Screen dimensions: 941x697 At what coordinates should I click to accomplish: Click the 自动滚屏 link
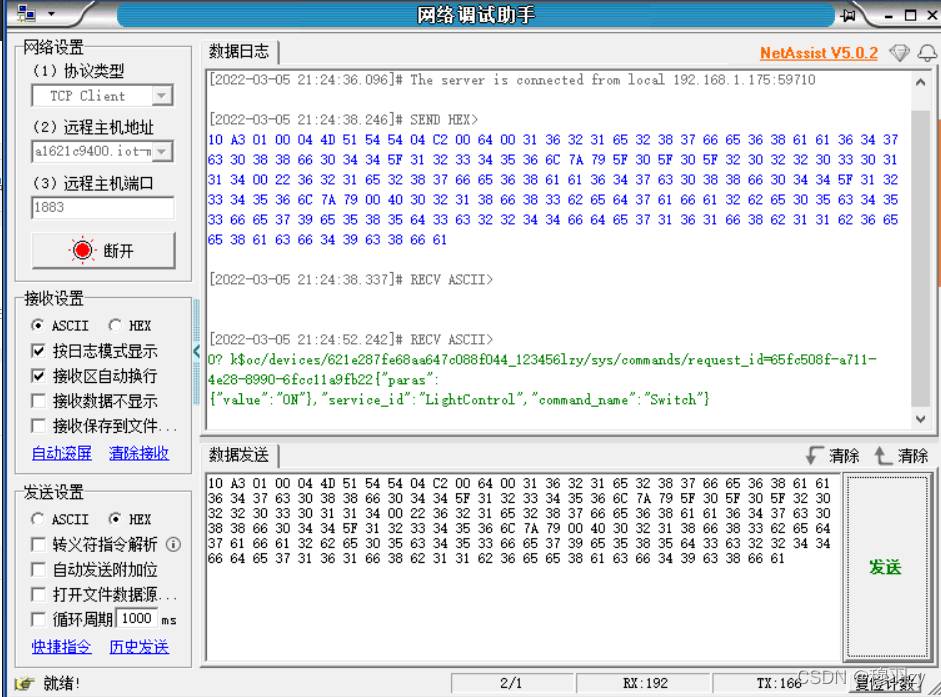pyautogui.click(x=62, y=453)
